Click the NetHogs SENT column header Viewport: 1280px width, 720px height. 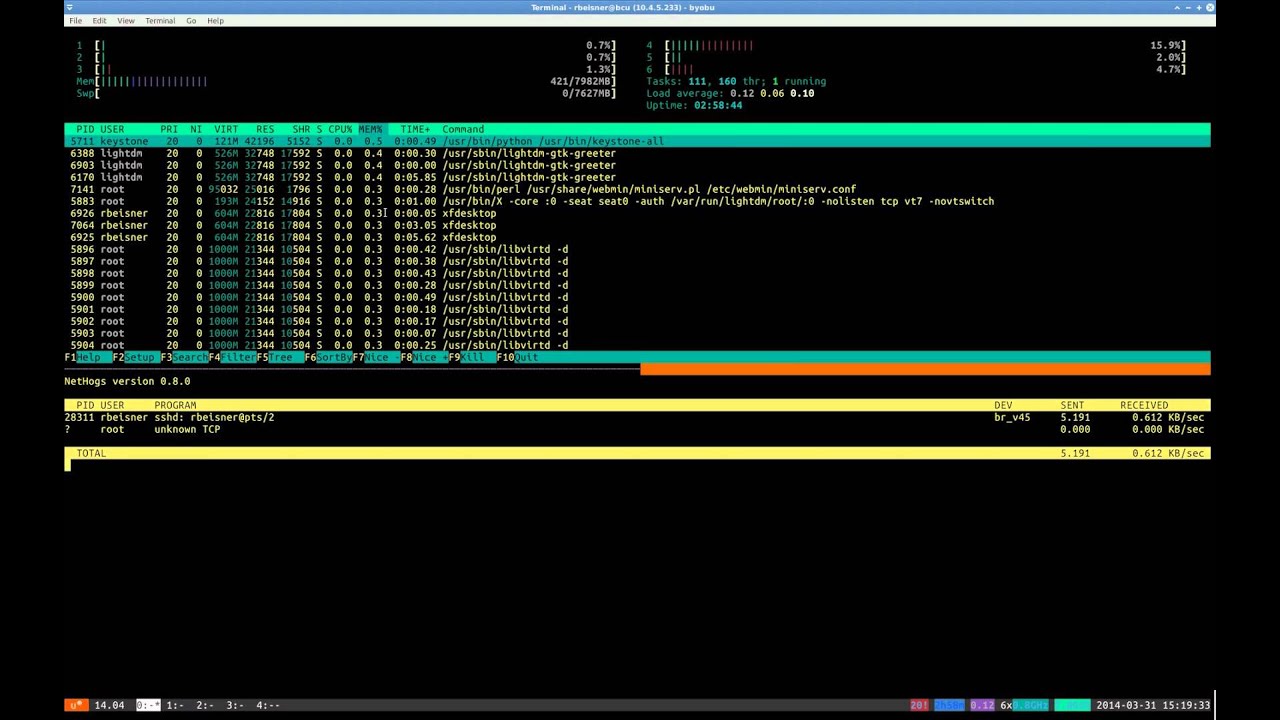click(x=1072, y=405)
